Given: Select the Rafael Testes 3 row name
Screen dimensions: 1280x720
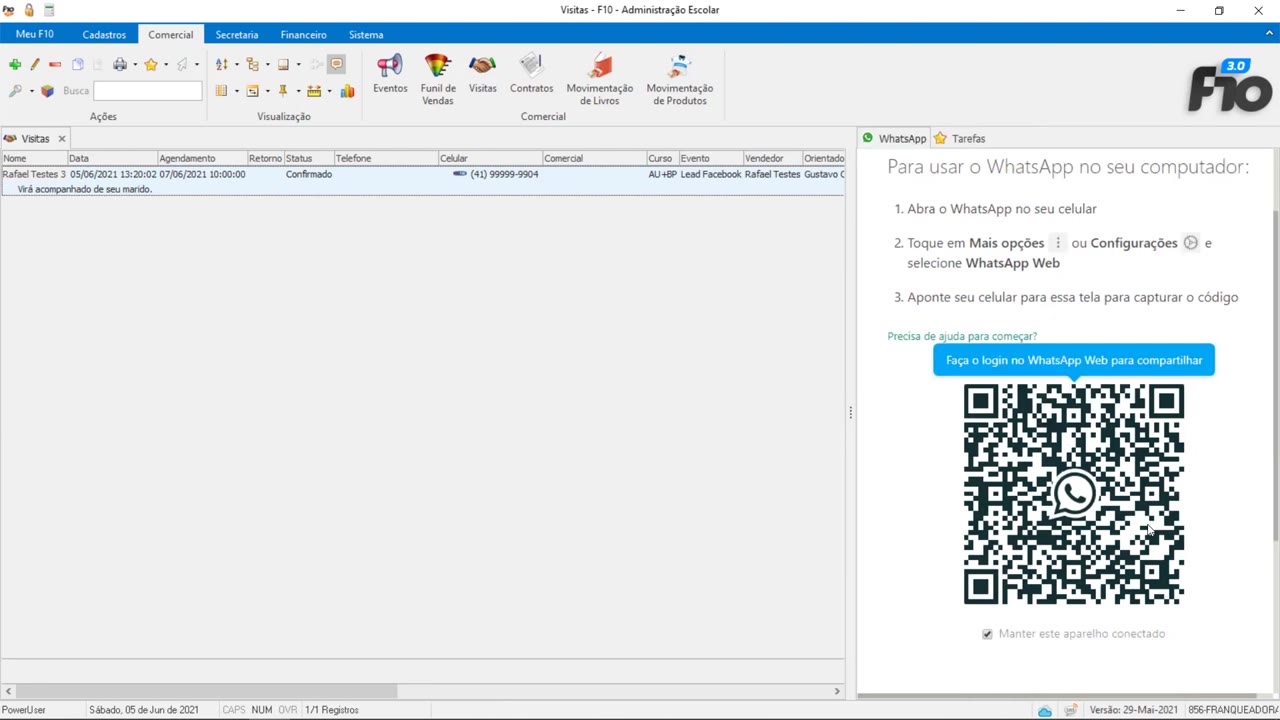Looking at the screenshot, I should (34, 174).
